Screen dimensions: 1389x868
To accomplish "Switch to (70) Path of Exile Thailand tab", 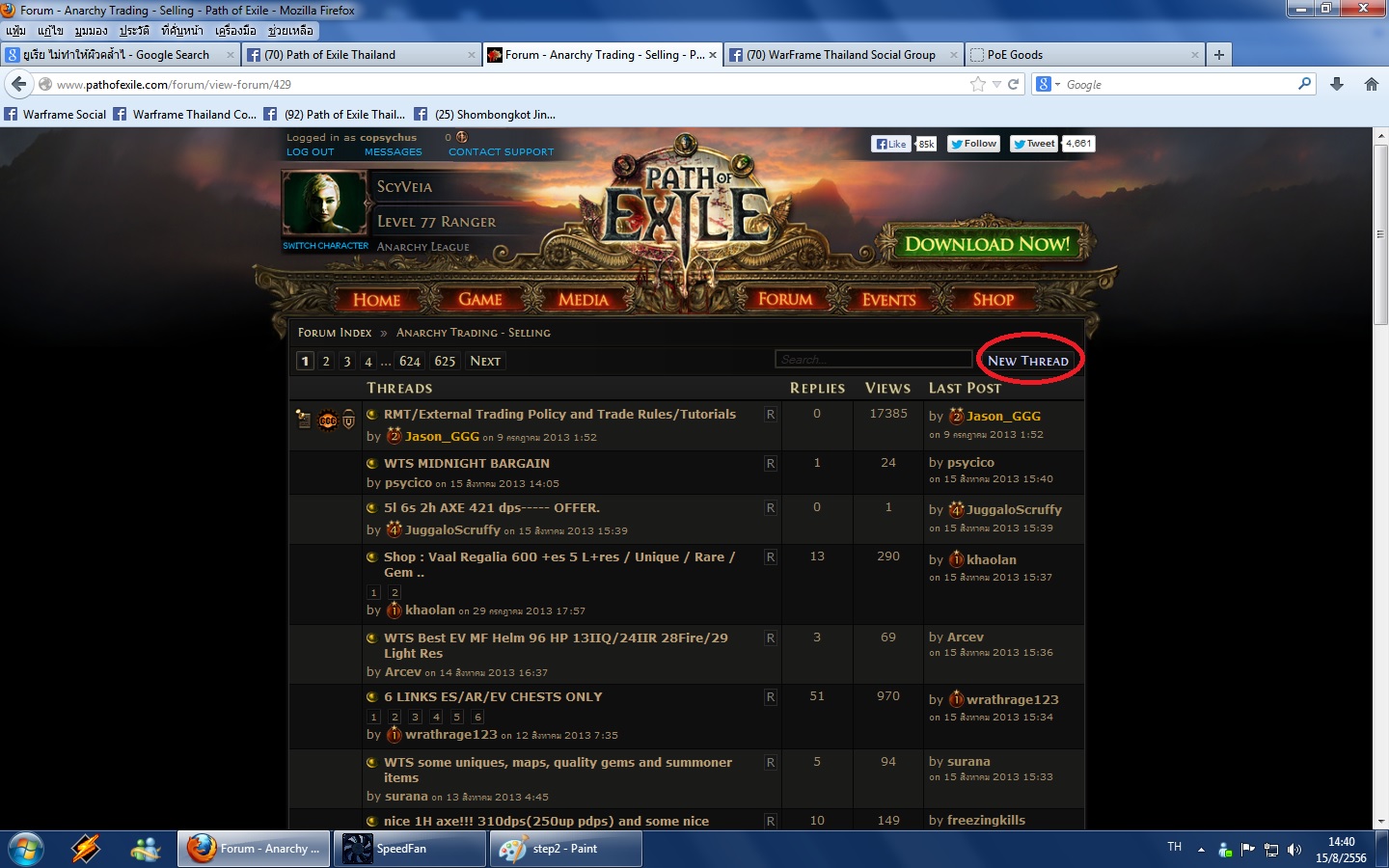I will (361, 55).
